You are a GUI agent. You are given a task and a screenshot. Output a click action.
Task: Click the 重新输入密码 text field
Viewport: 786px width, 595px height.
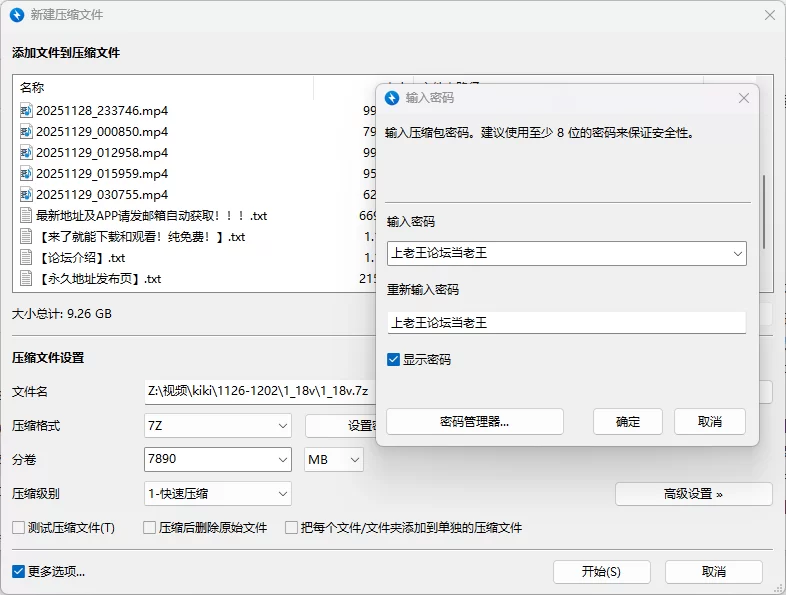point(566,323)
